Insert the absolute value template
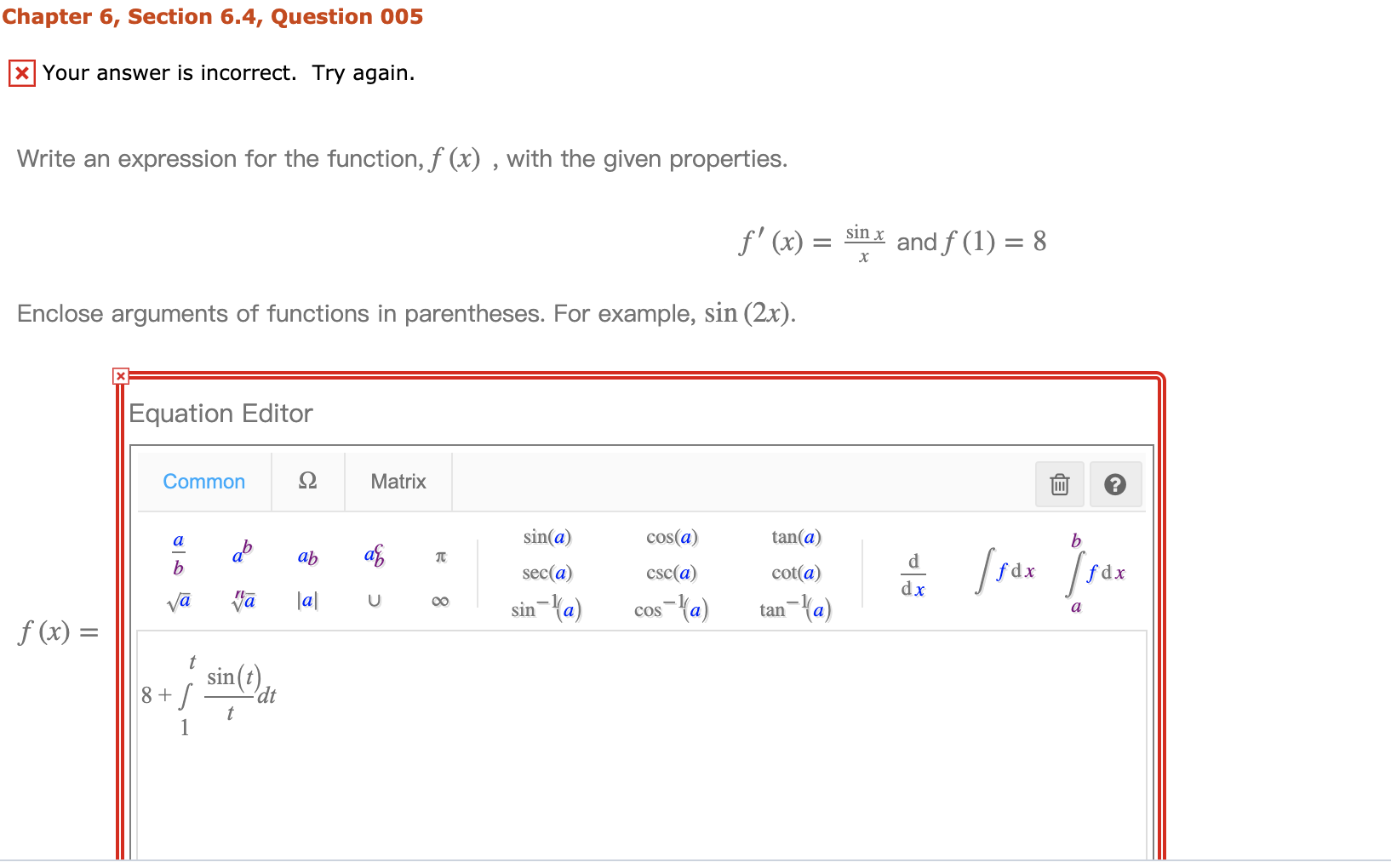The height and width of the screenshot is (868, 1391). coord(307,602)
